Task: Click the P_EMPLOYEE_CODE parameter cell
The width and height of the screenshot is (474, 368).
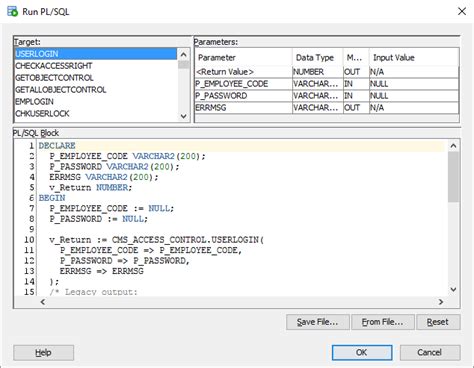Action: (x=244, y=84)
